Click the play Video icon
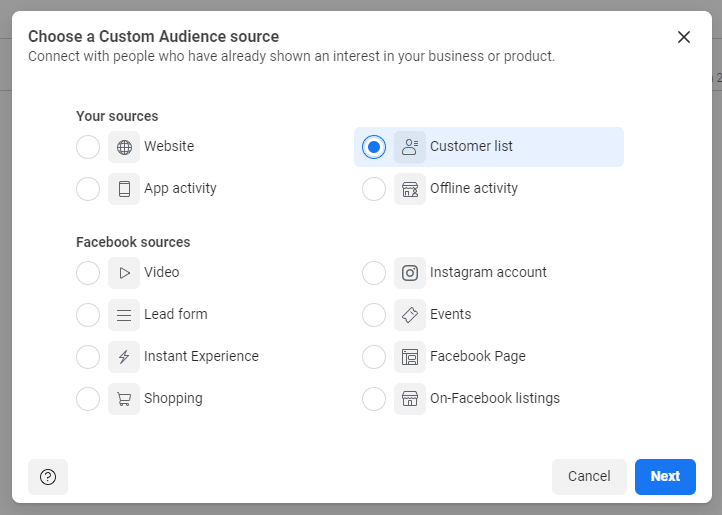The width and height of the screenshot is (722, 515). point(124,273)
